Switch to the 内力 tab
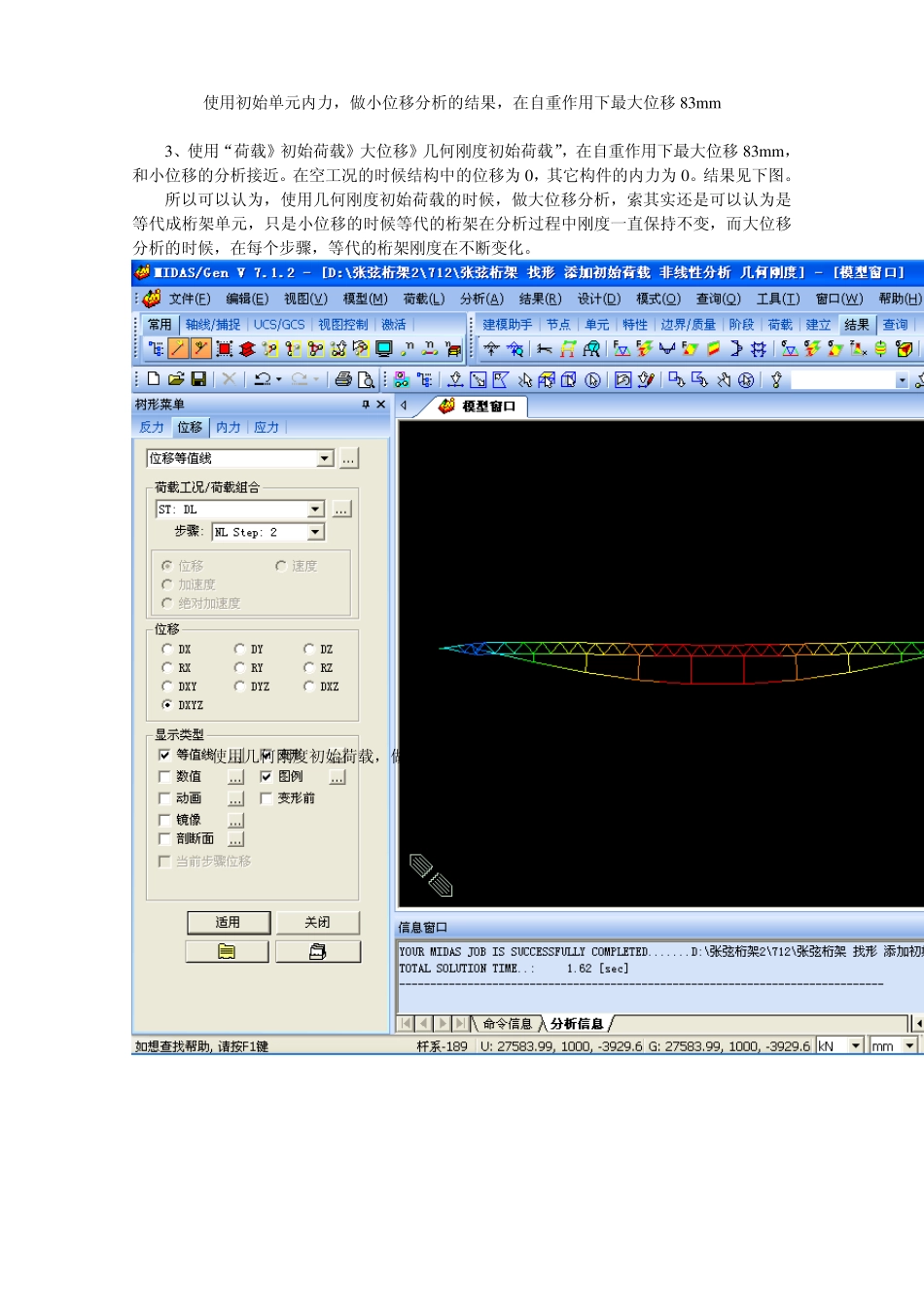The image size is (924, 1307). (x=228, y=427)
